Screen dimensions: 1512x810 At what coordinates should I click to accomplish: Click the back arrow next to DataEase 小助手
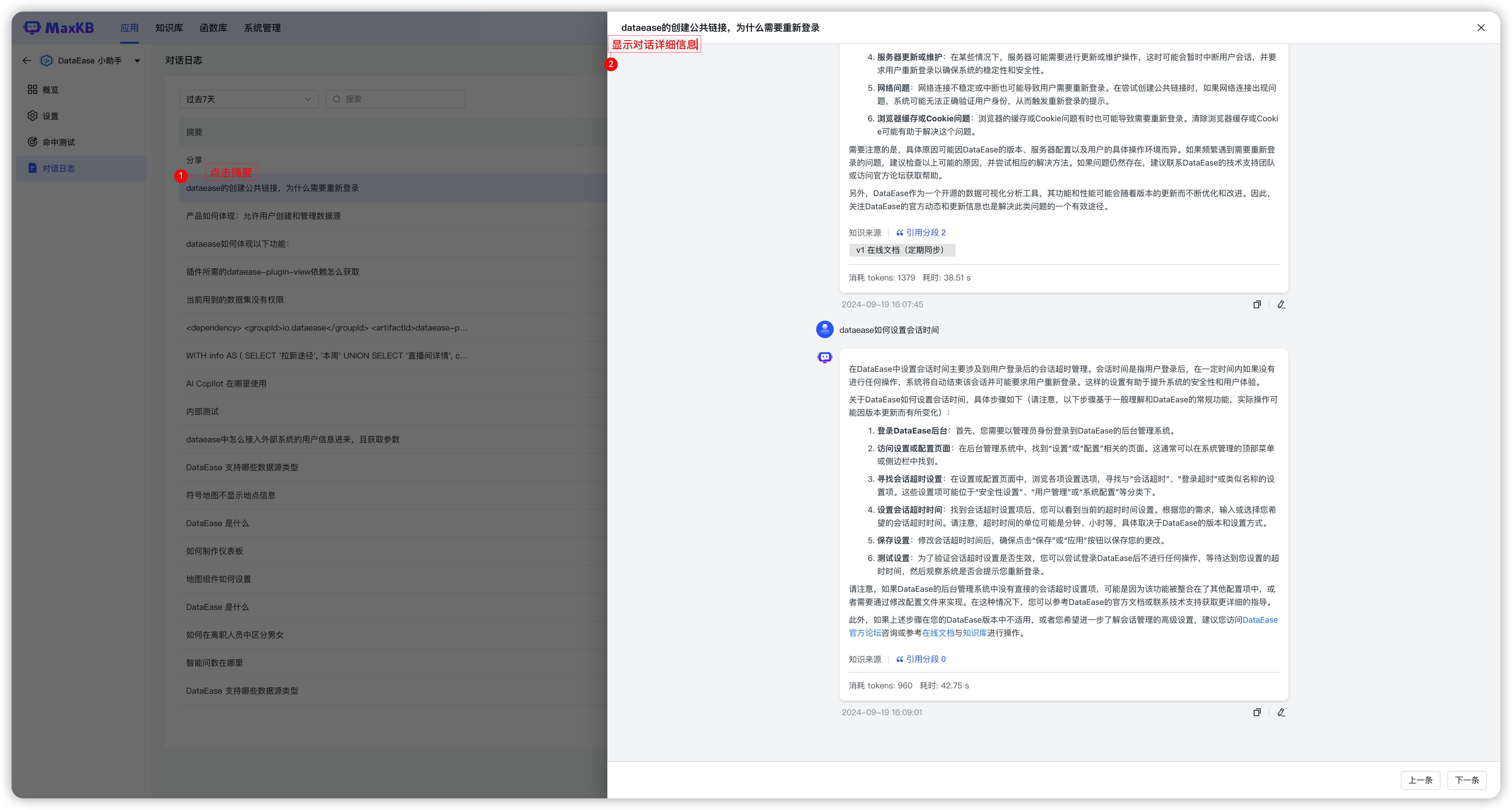click(26, 60)
